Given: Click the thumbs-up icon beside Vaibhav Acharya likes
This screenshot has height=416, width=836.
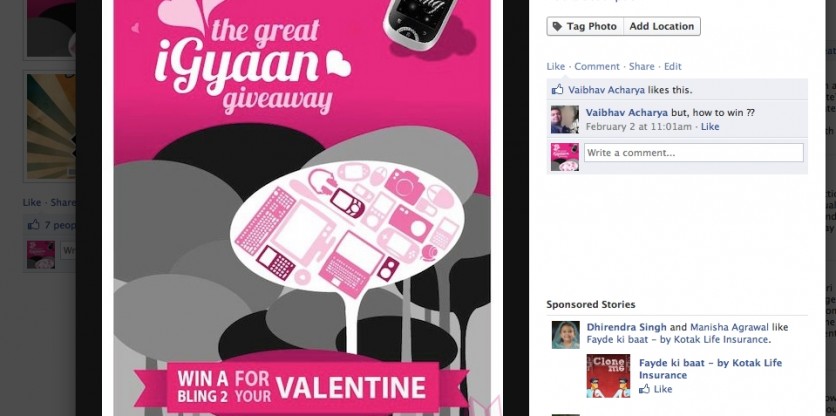Looking at the screenshot, I should (x=558, y=90).
